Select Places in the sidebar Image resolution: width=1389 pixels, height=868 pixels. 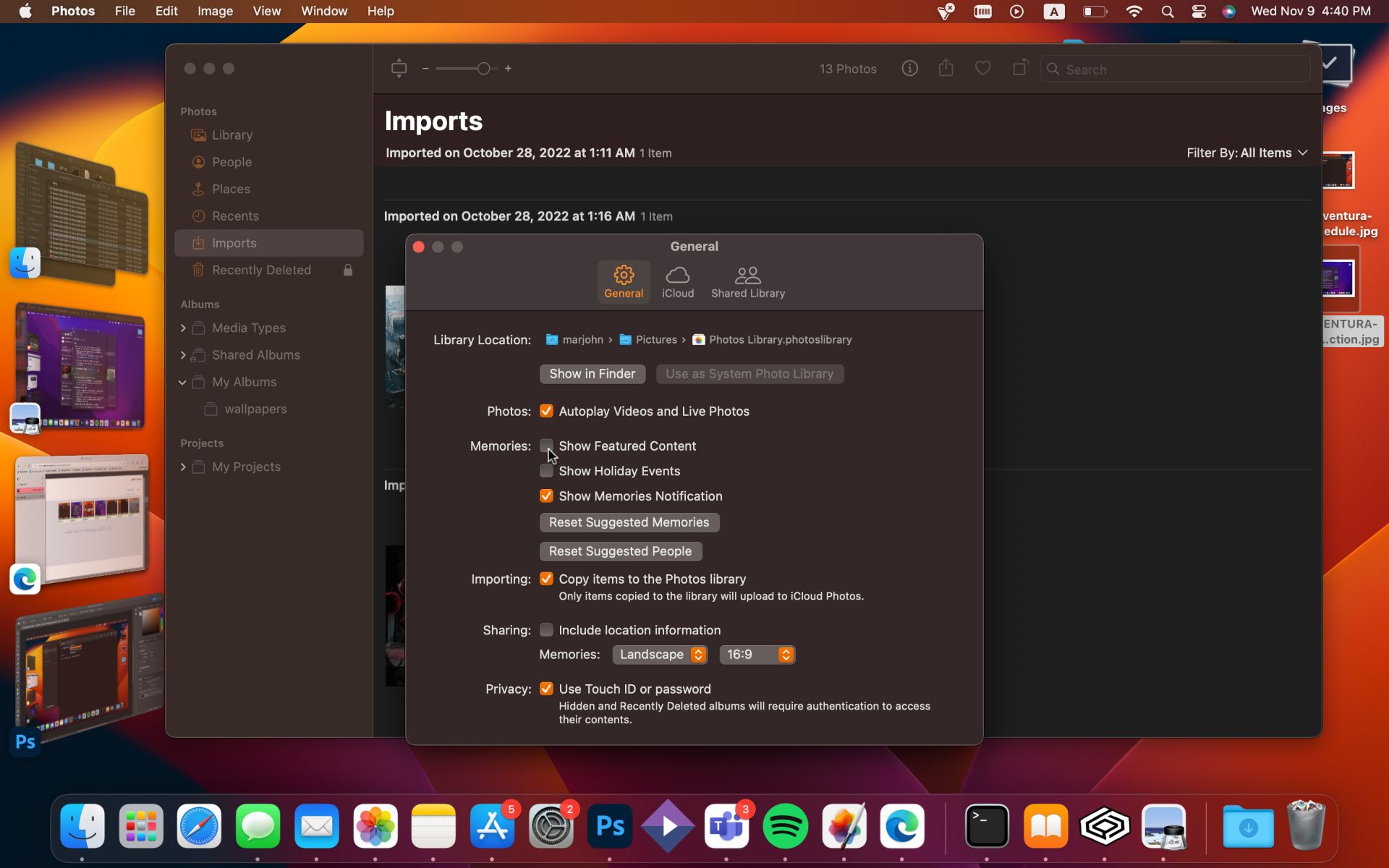(231, 189)
